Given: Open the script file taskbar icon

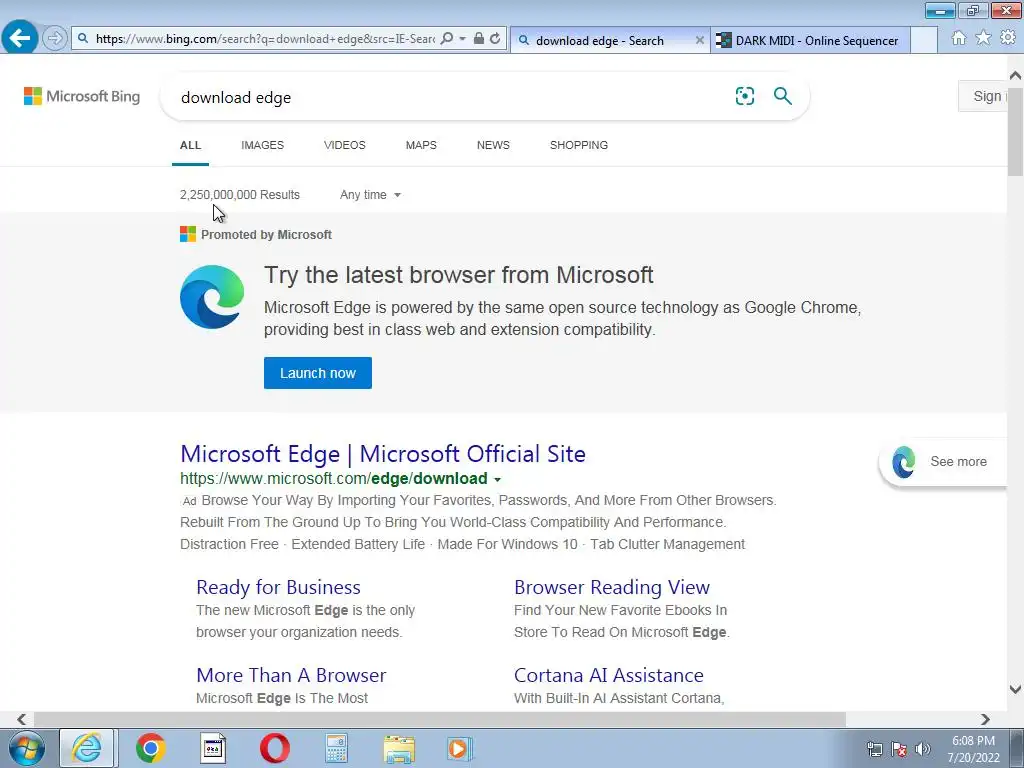Looking at the screenshot, I should tap(212, 748).
